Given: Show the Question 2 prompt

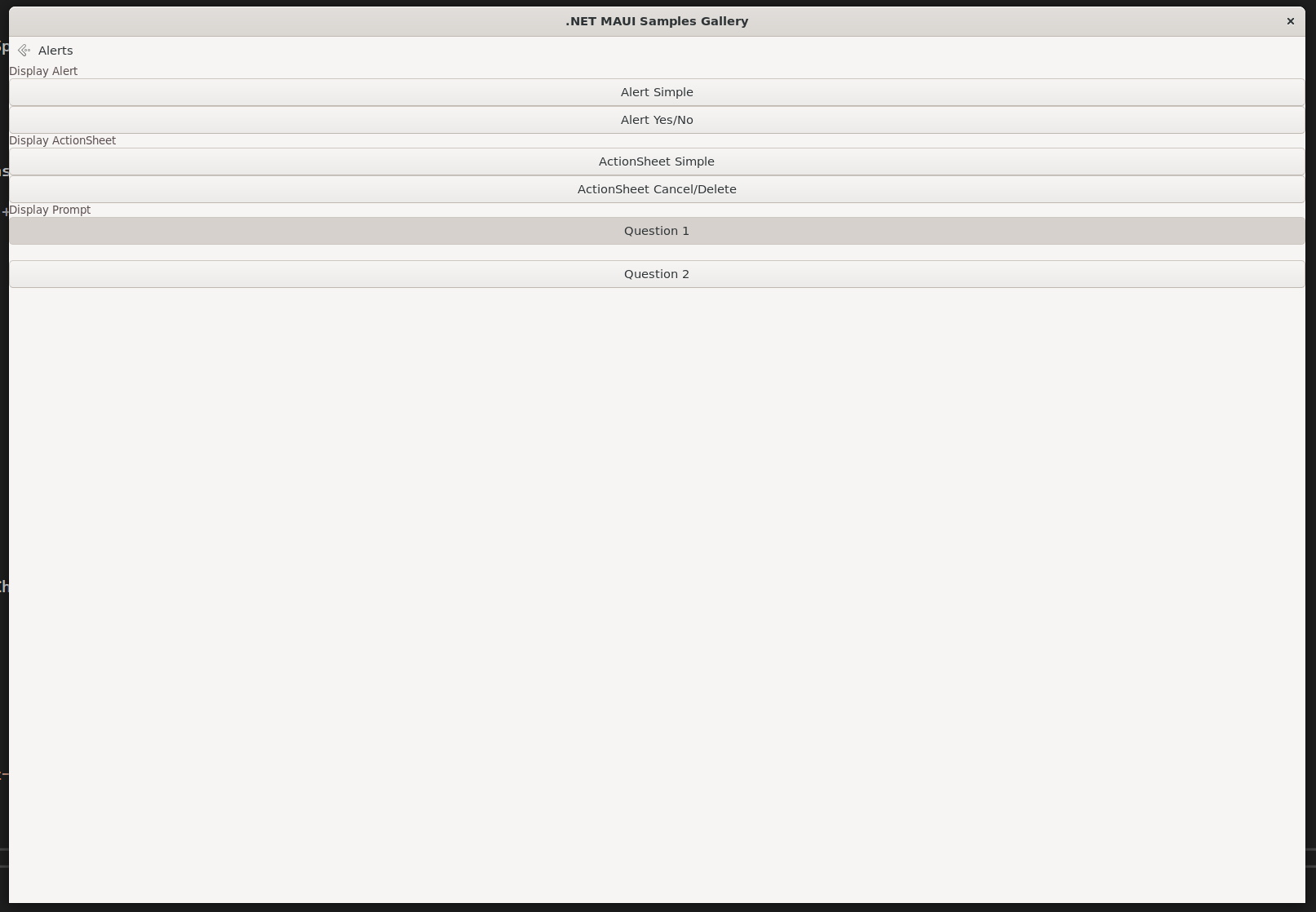Looking at the screenshot, I should point(657,274).
